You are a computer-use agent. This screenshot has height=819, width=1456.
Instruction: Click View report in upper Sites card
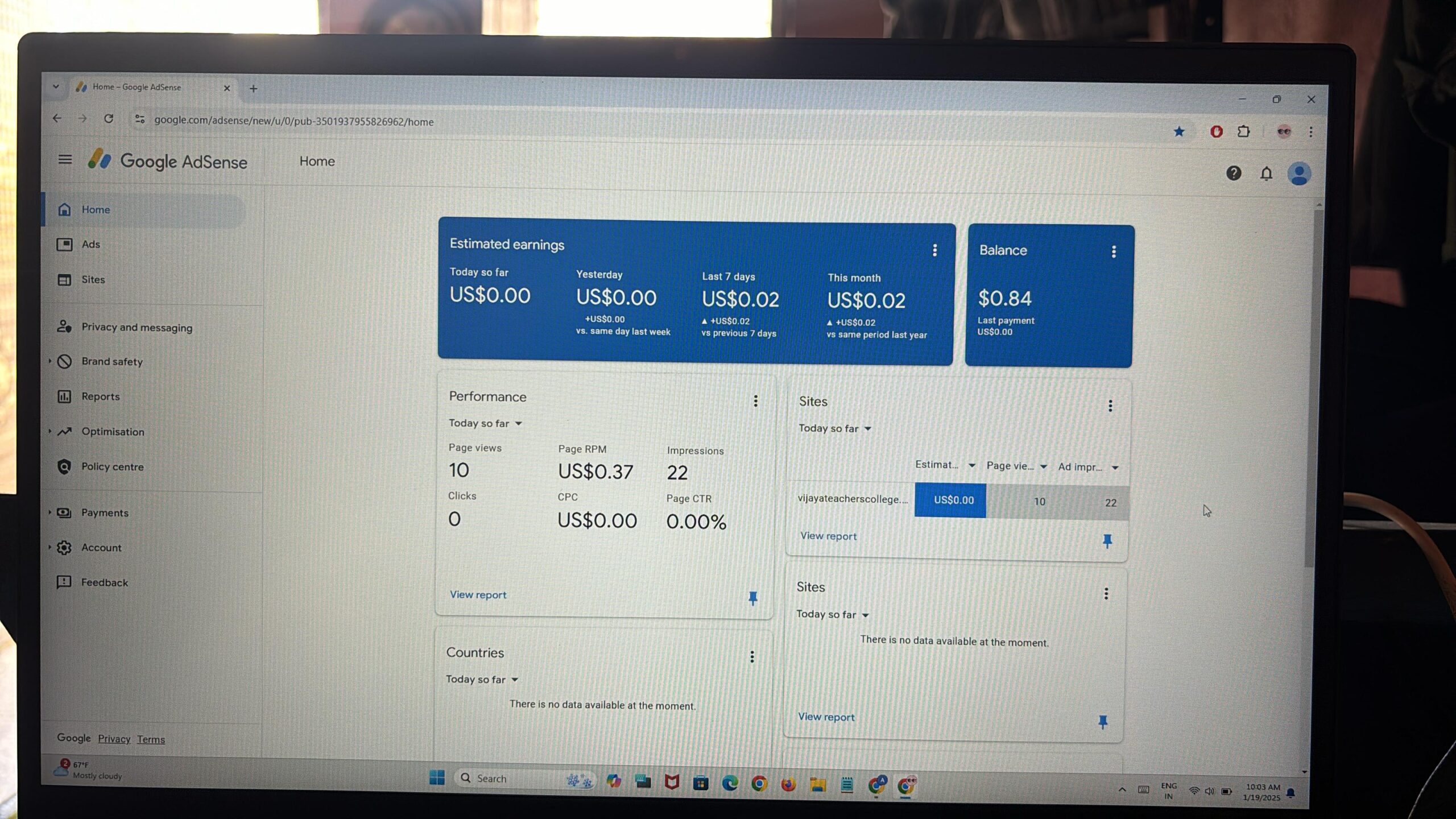coord(828,536)
